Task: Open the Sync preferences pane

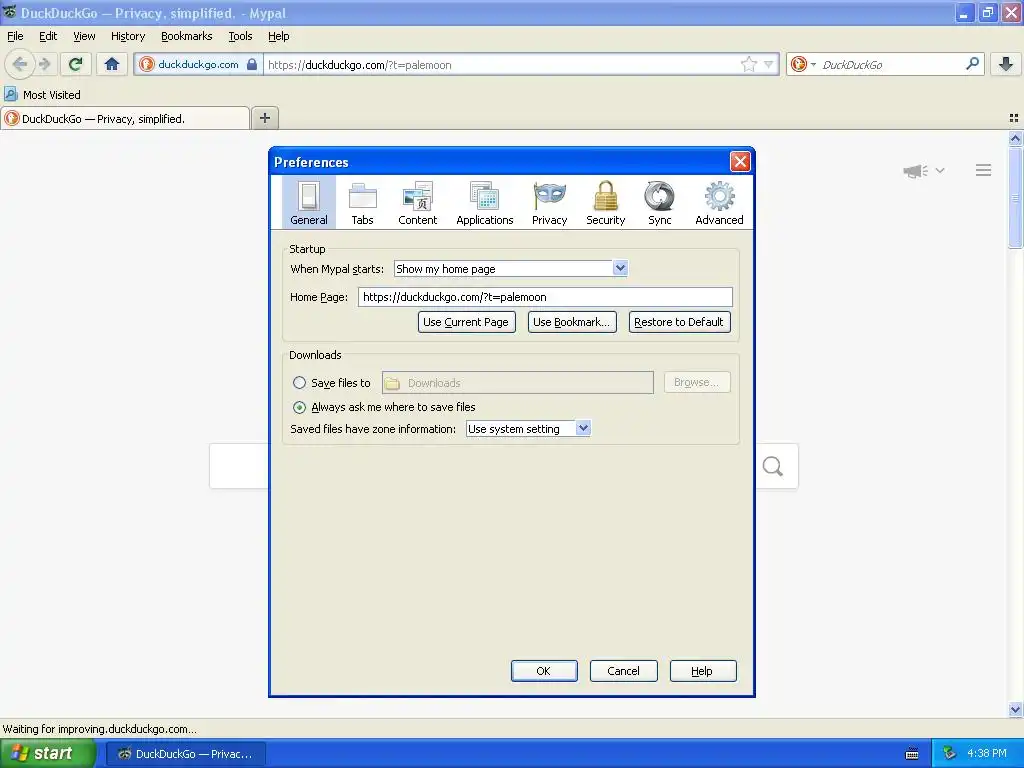Action: pos(660,202)
